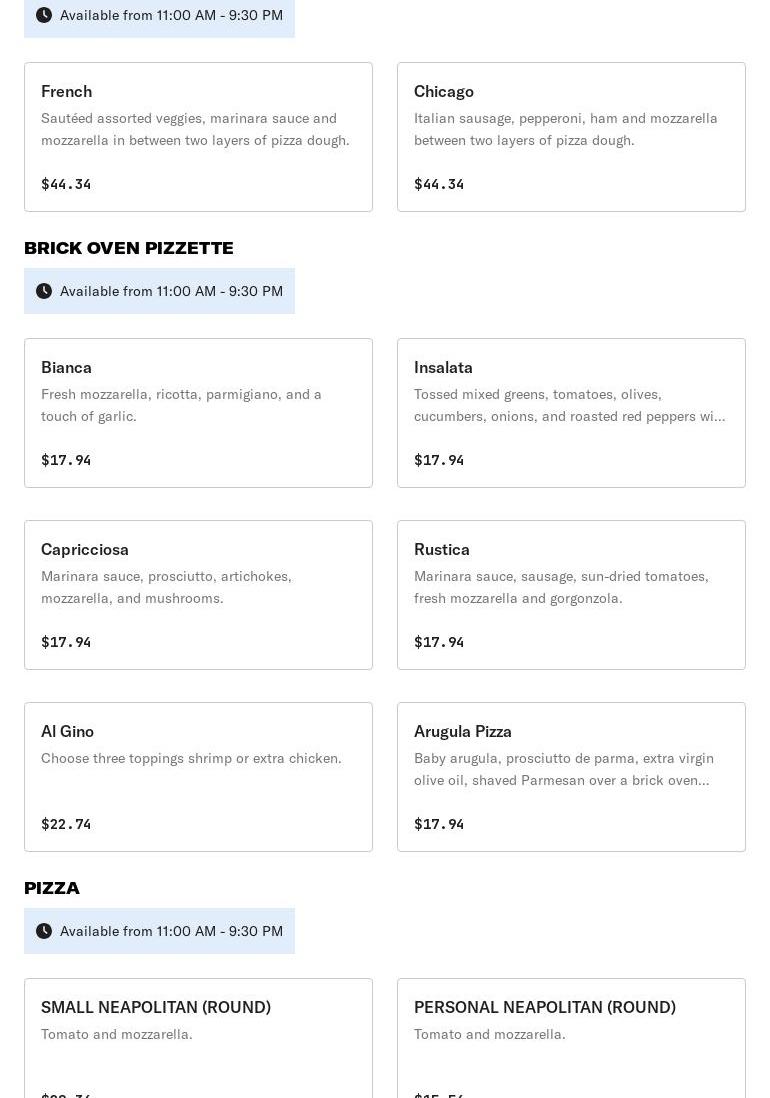
Task: Choose the Bianca pizzette
Action: (x=198, y=413)
